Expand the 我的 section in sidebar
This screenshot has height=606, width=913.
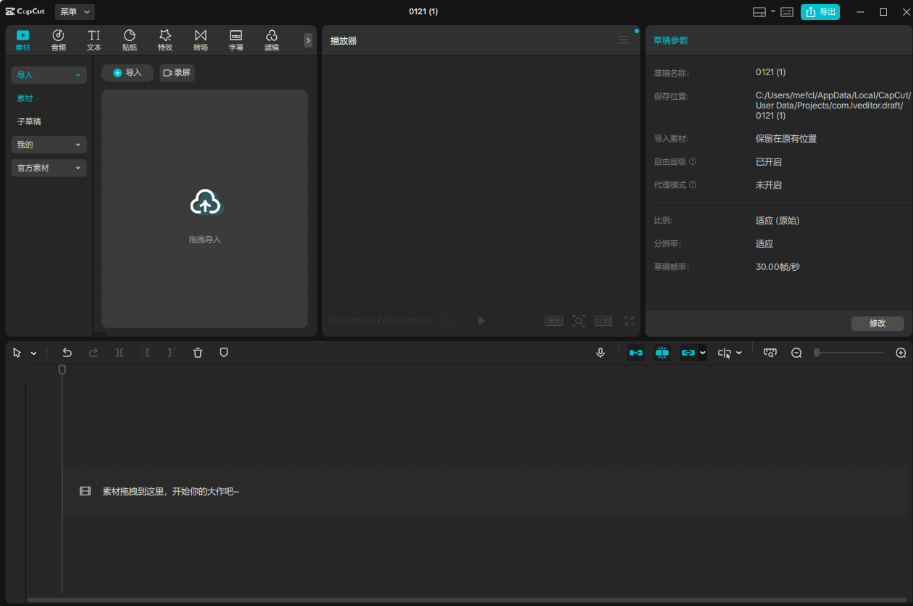pyautogui.click(x=49, y=145)
